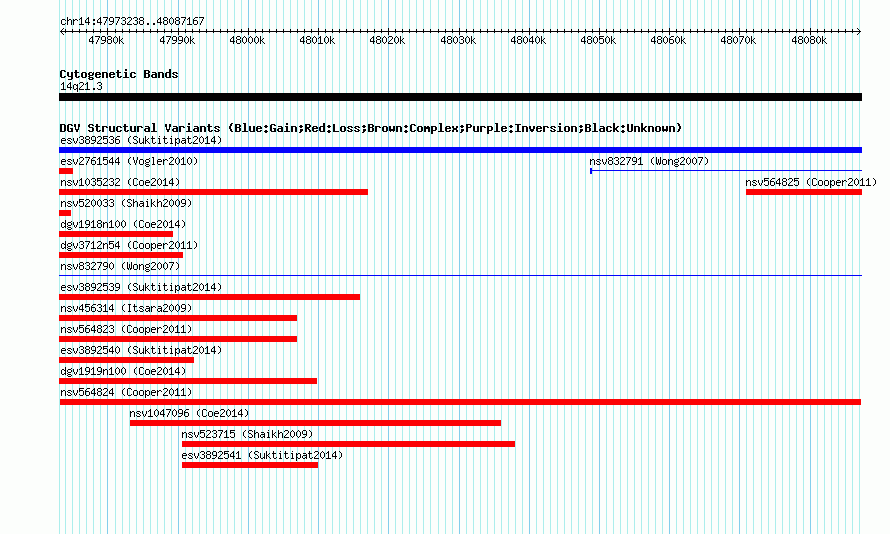
Task: Click the red nsv564825 loss bar
Action: coord(804,192)
